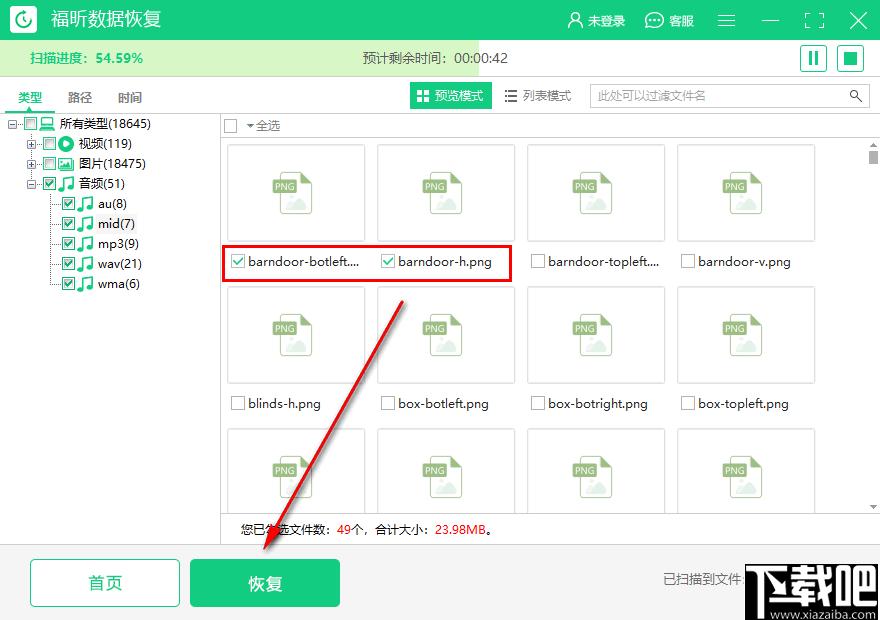This screenshot has height=620, width=880.
Task: Stop the scan with the stop icon
Action: coord(850,58)
